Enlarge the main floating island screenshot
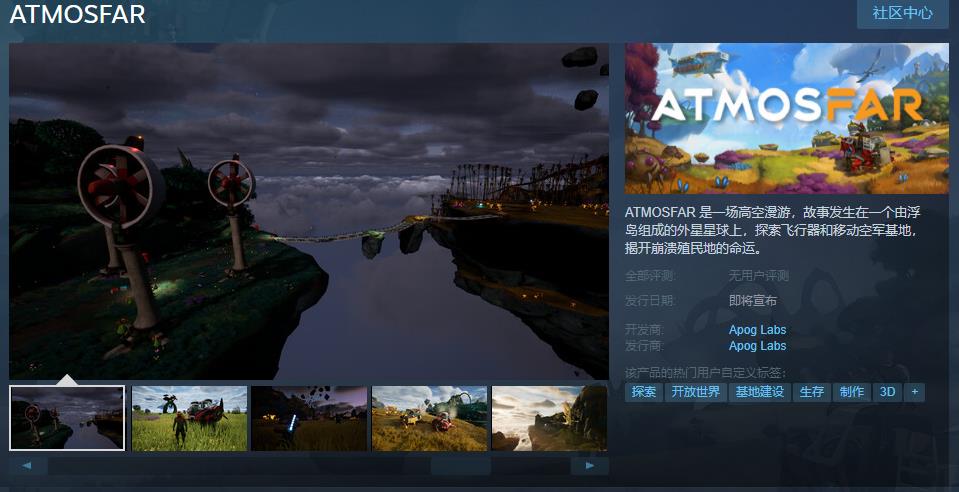Viewport: 959px width, 492px height. pyautogui.click(x=309, y=211)
